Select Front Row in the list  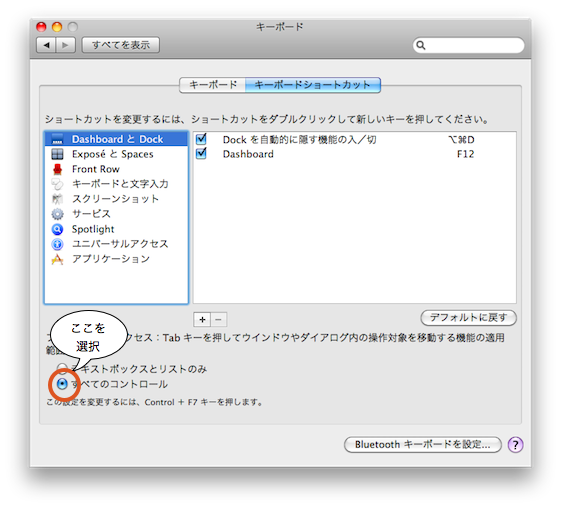[x=116, y=169]
